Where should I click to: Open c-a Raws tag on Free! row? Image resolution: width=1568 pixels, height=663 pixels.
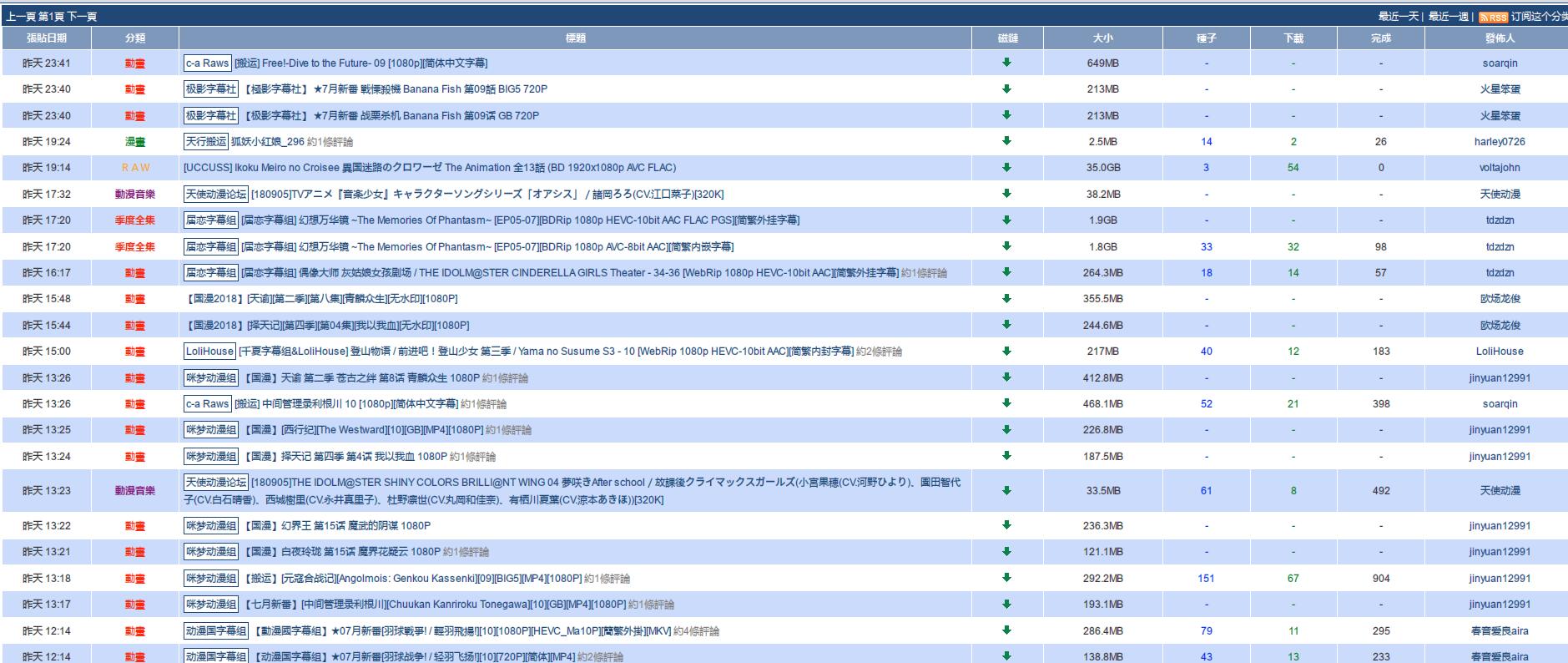[207, 63]
